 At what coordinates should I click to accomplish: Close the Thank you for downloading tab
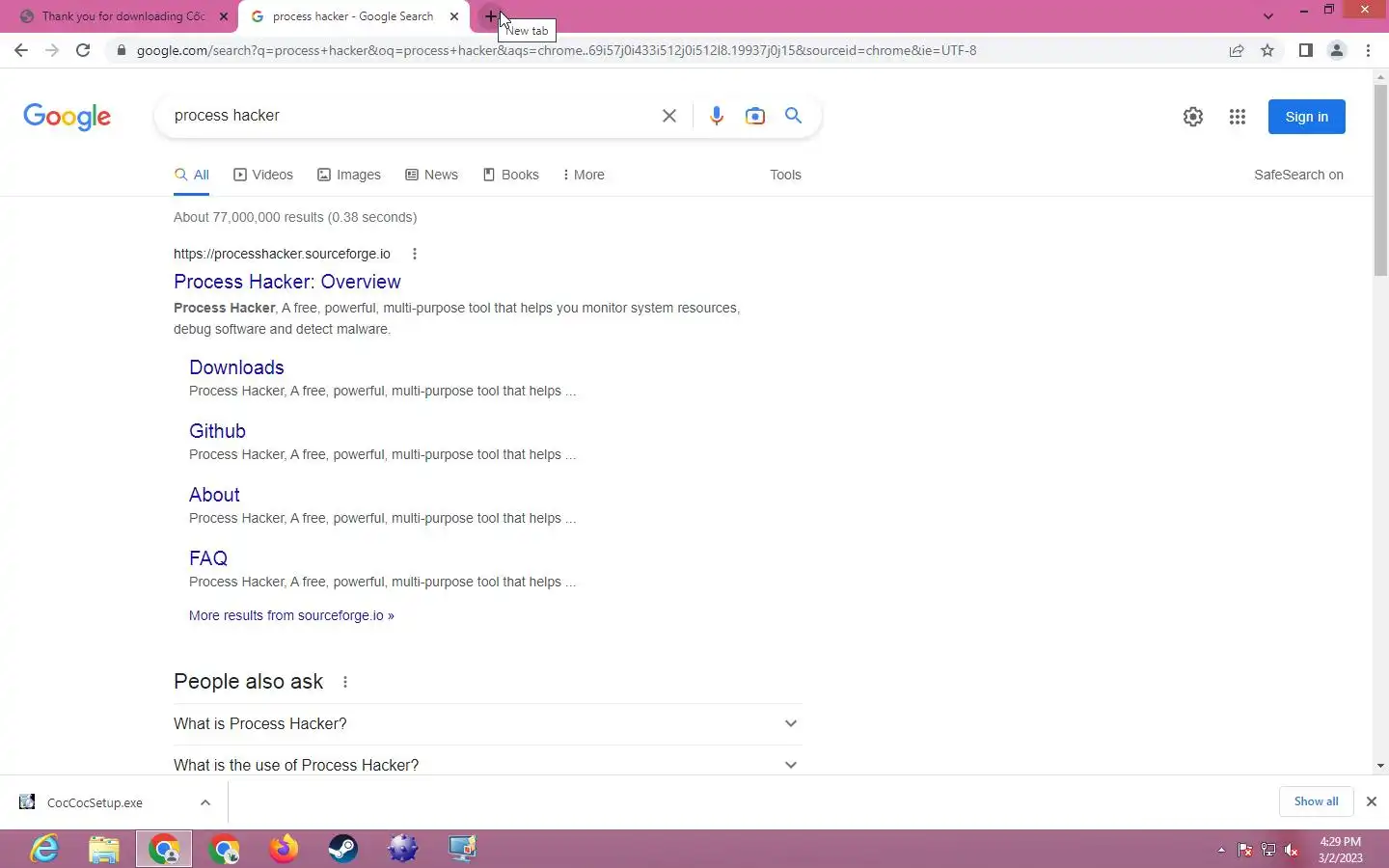coord(223,16)
